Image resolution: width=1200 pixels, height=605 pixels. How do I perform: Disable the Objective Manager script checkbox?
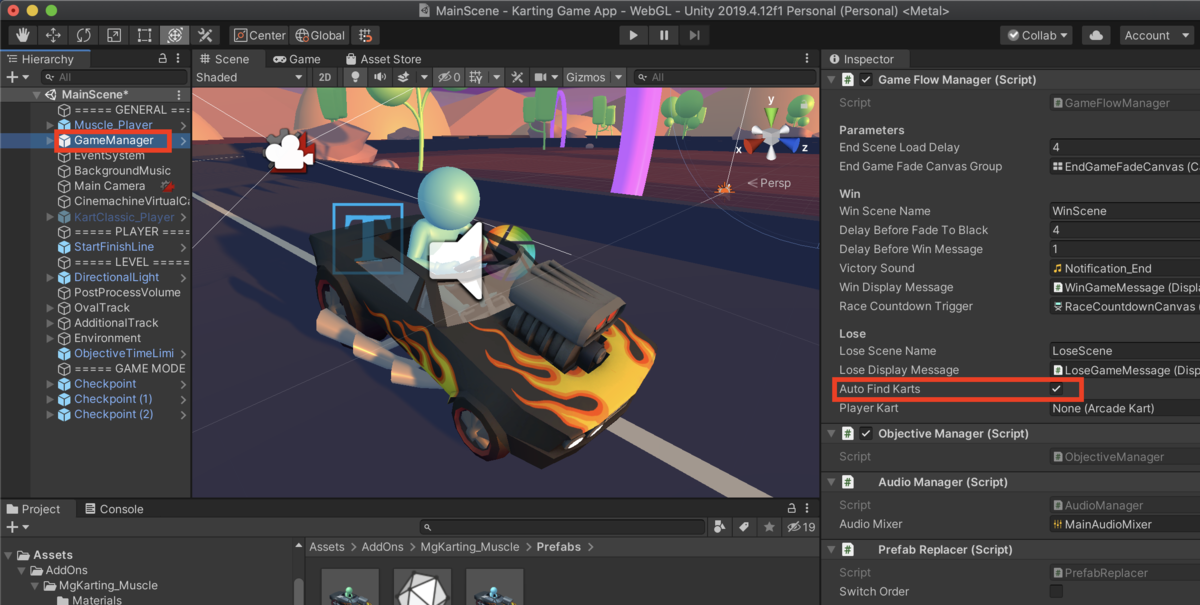[x=866, y=434]
